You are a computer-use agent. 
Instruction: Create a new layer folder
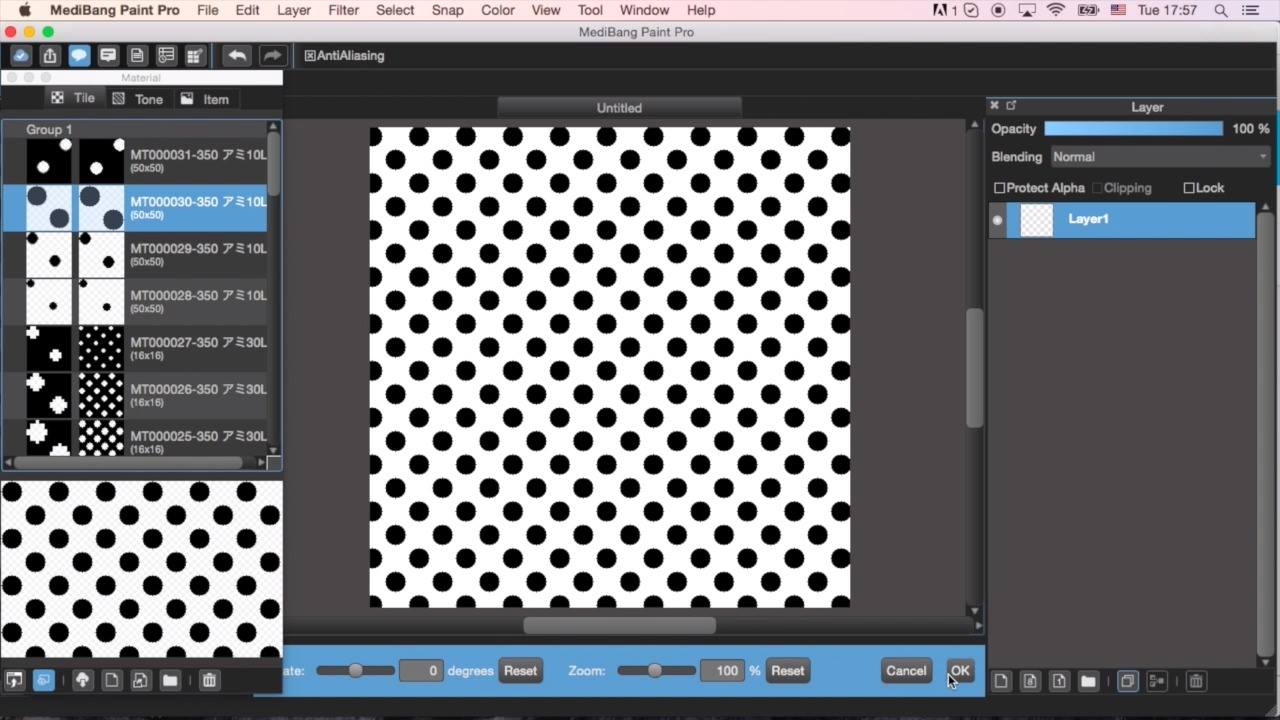pyautogui.click(x=1088, y=681)
